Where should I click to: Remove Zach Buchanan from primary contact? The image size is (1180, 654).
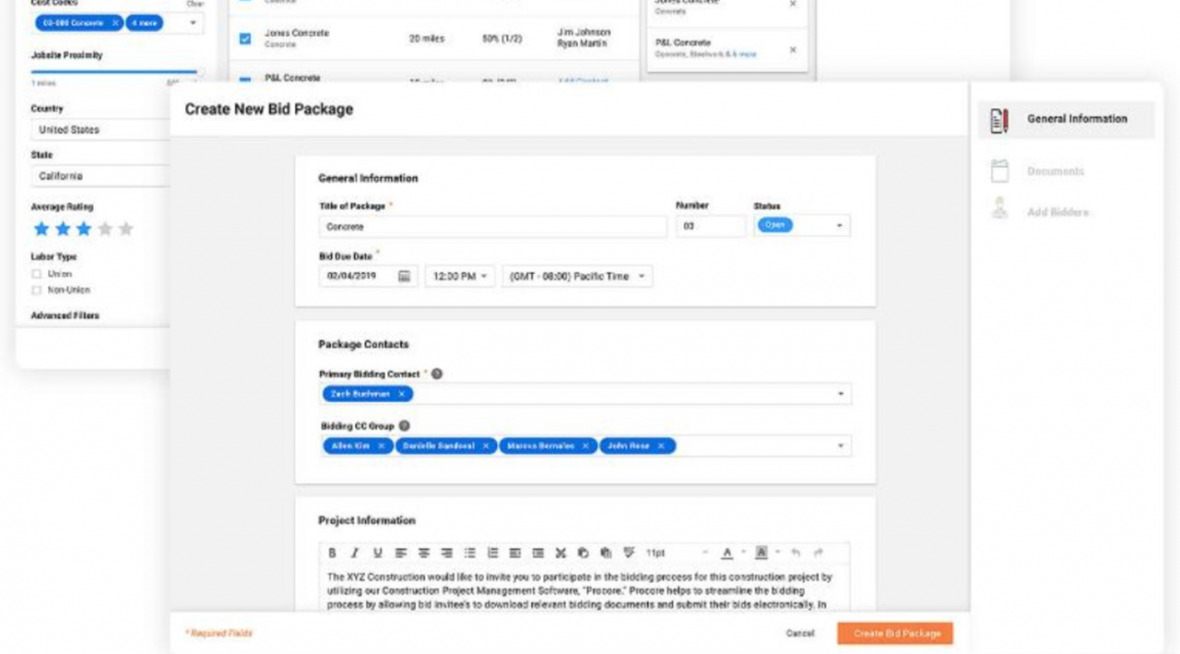pyautogui.click(x=402, y=394)
